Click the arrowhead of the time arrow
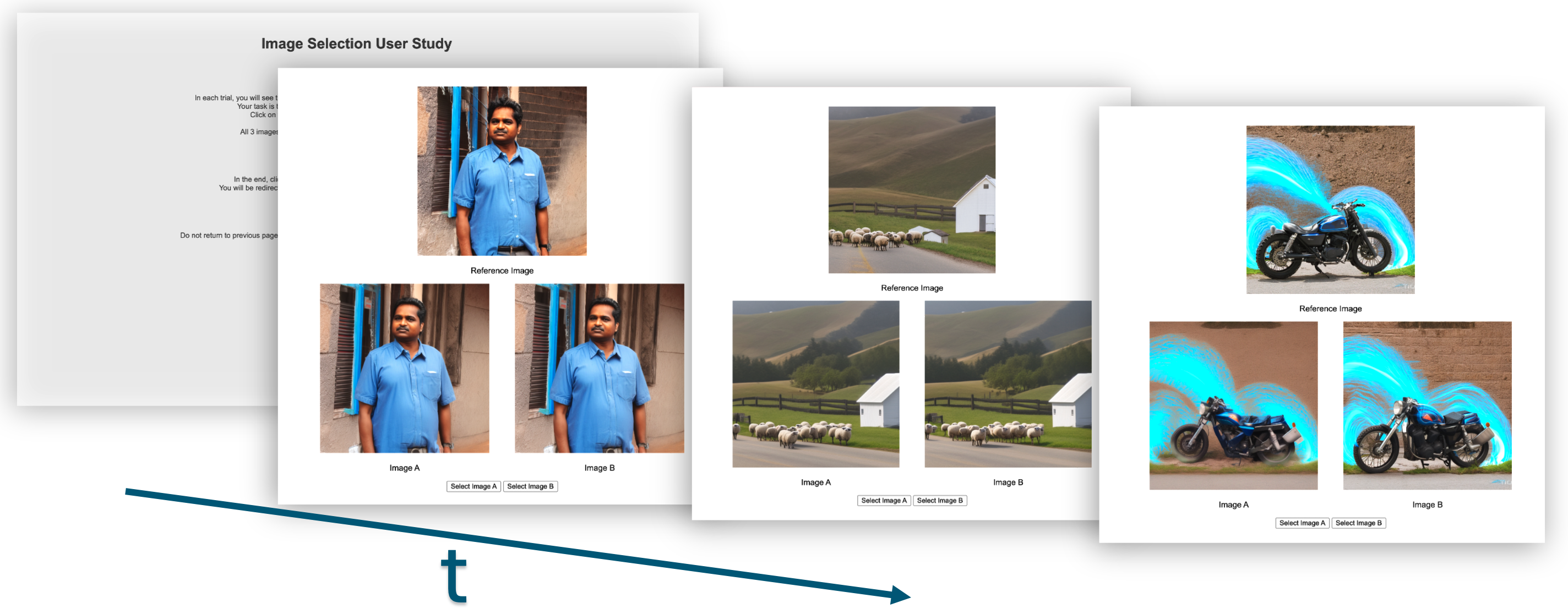This screenshot has width=1568, height=614. coord(900,595)
